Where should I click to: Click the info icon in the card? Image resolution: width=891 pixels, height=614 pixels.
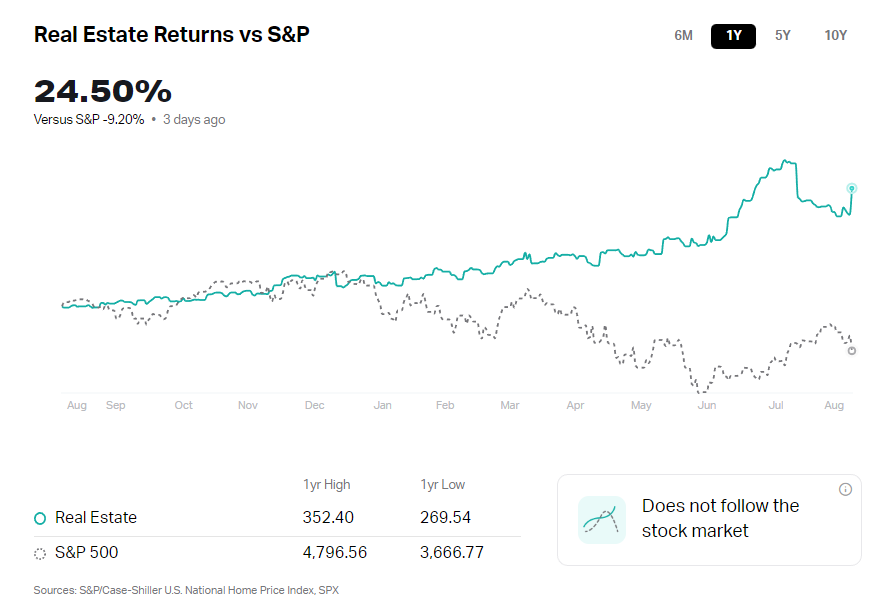point(845,489)
